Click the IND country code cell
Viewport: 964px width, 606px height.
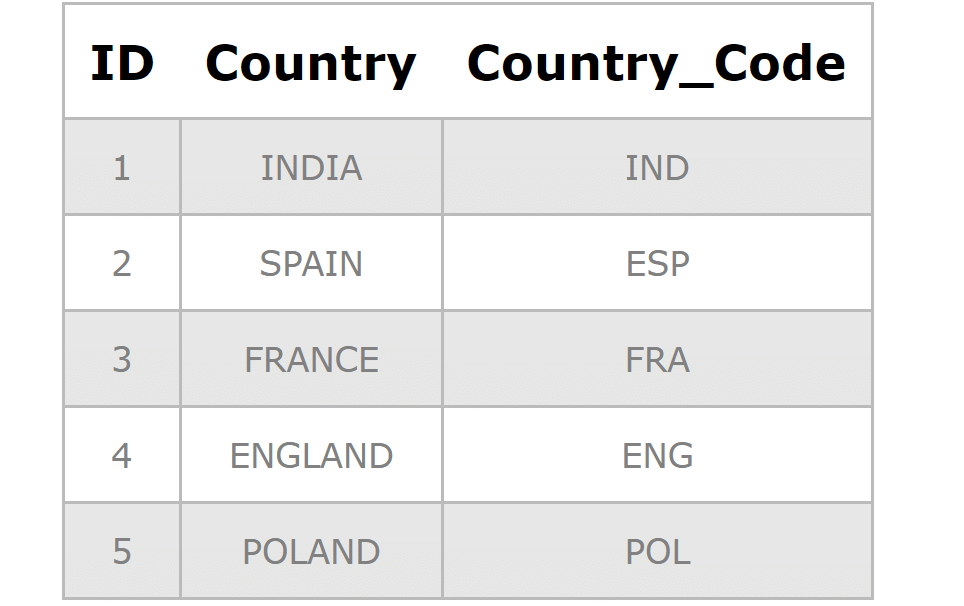657,168
